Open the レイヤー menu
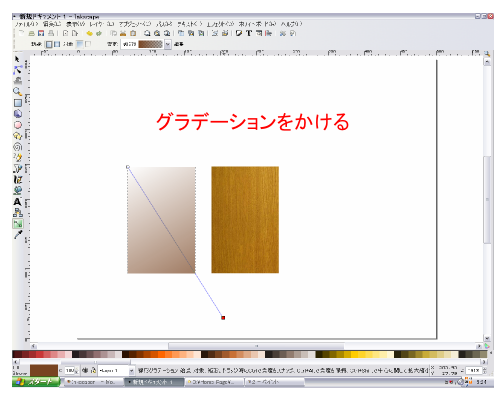This screenshot has height=400, width=500. pyautogui.click(x=102, y=24)
